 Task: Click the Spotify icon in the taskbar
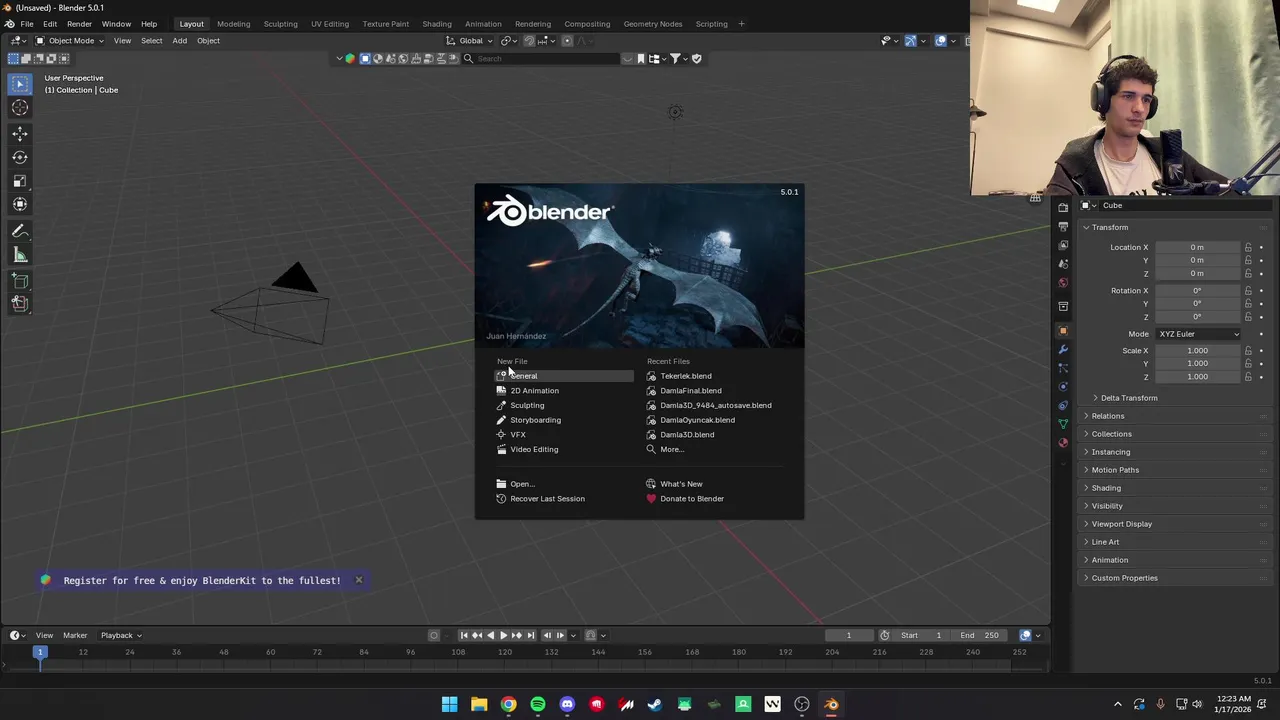(538, 704)
